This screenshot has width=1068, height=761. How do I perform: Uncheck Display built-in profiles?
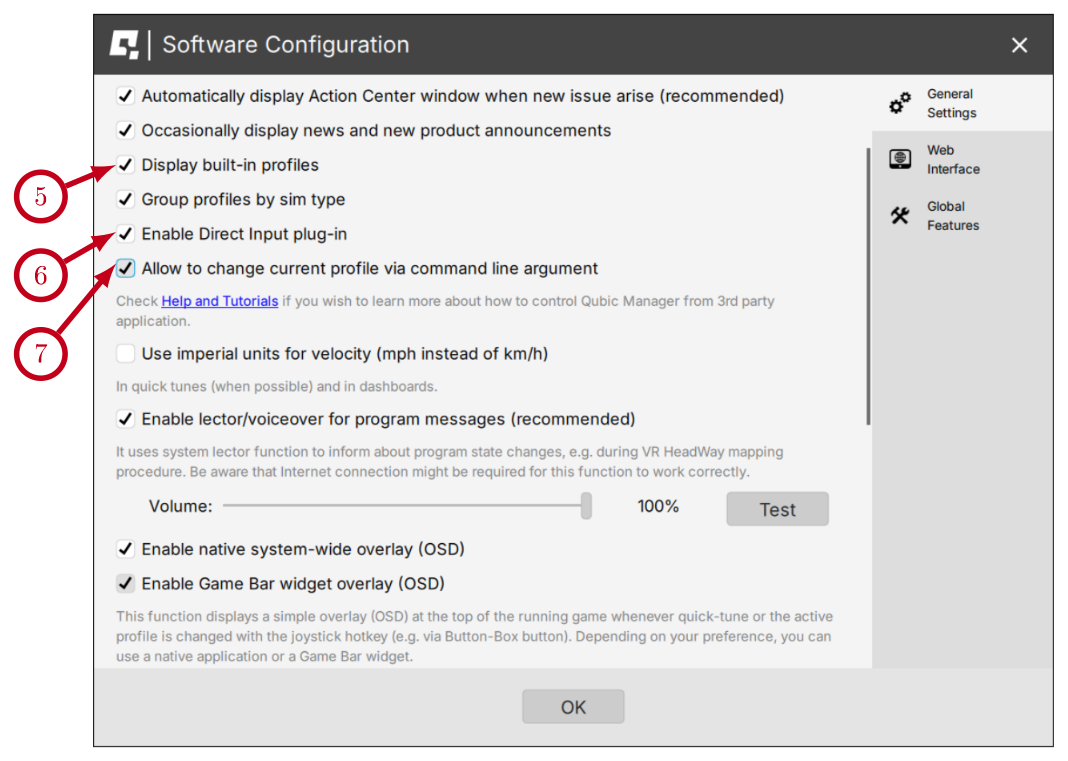click(126, 165)
